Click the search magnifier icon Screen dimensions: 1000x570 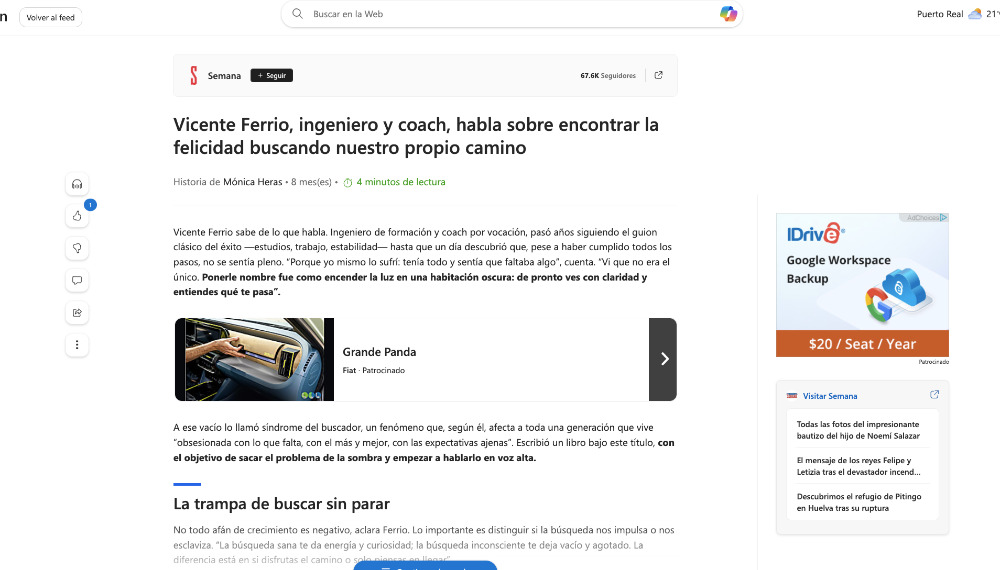[297, 13]
